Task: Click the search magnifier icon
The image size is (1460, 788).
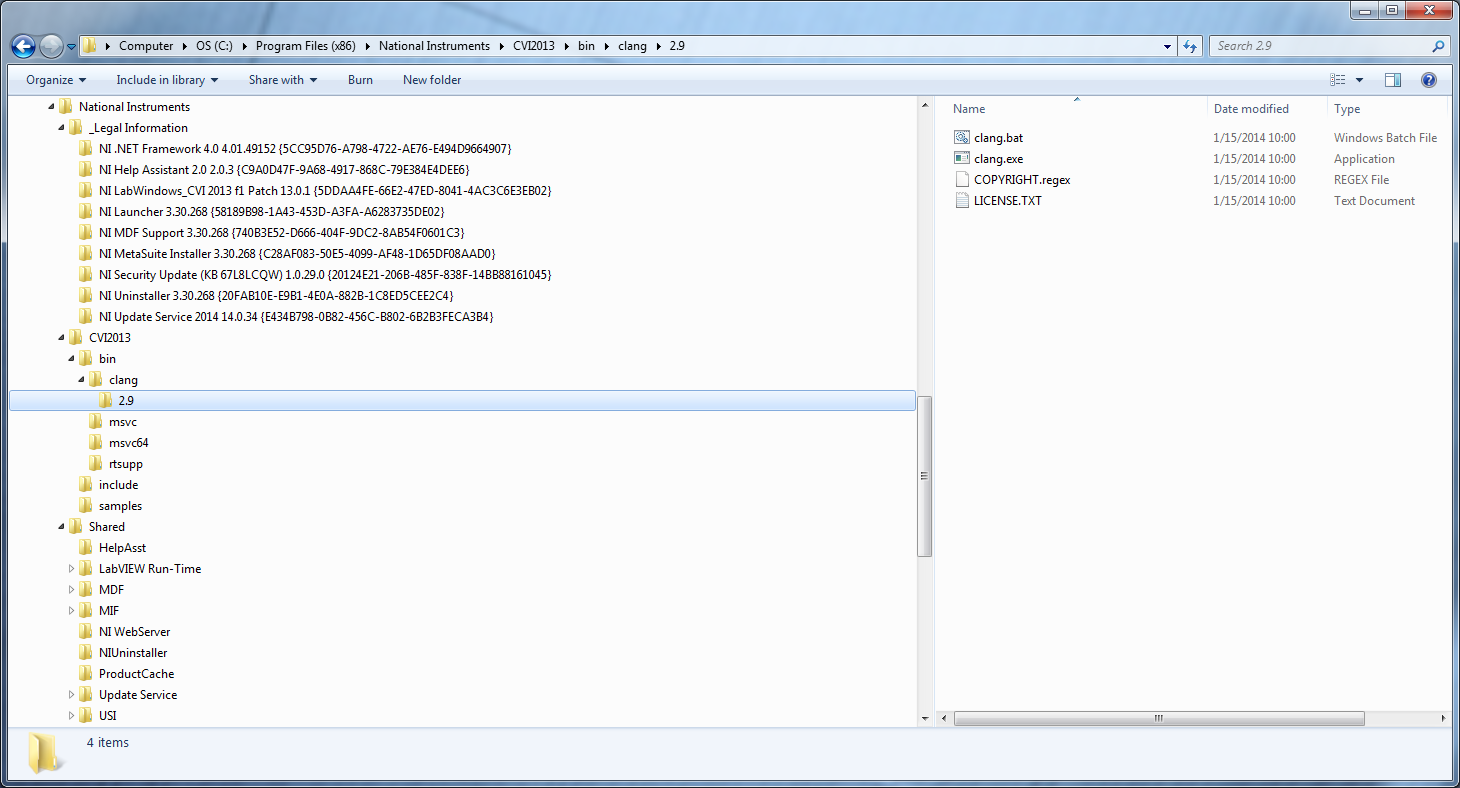Action: (x=1439, y=46)
